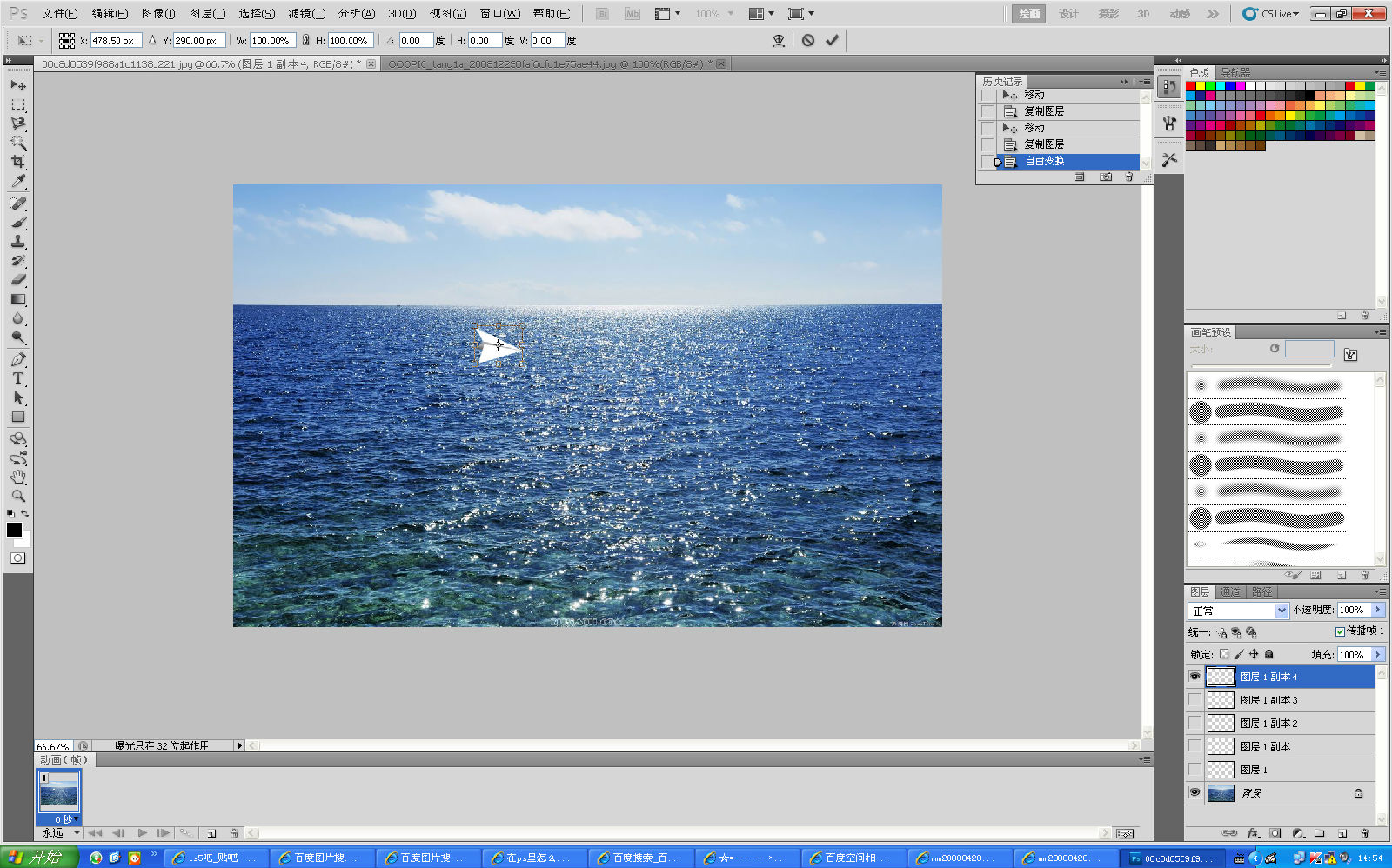Open the 滤镜(T) menu
The width and height of the screenshot is (1392, 868).
[306, 13]
